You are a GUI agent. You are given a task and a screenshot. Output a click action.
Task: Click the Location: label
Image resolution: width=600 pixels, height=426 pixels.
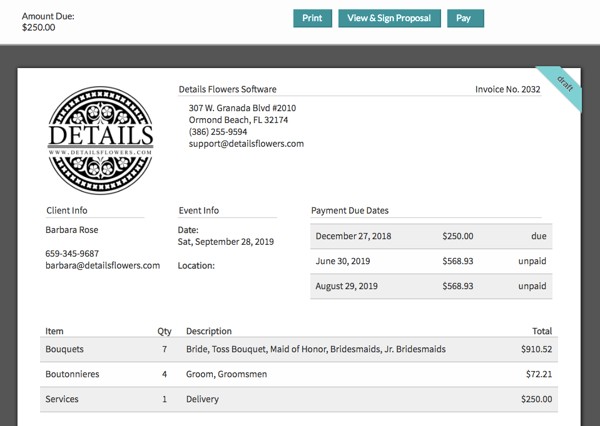pos(196,266)
